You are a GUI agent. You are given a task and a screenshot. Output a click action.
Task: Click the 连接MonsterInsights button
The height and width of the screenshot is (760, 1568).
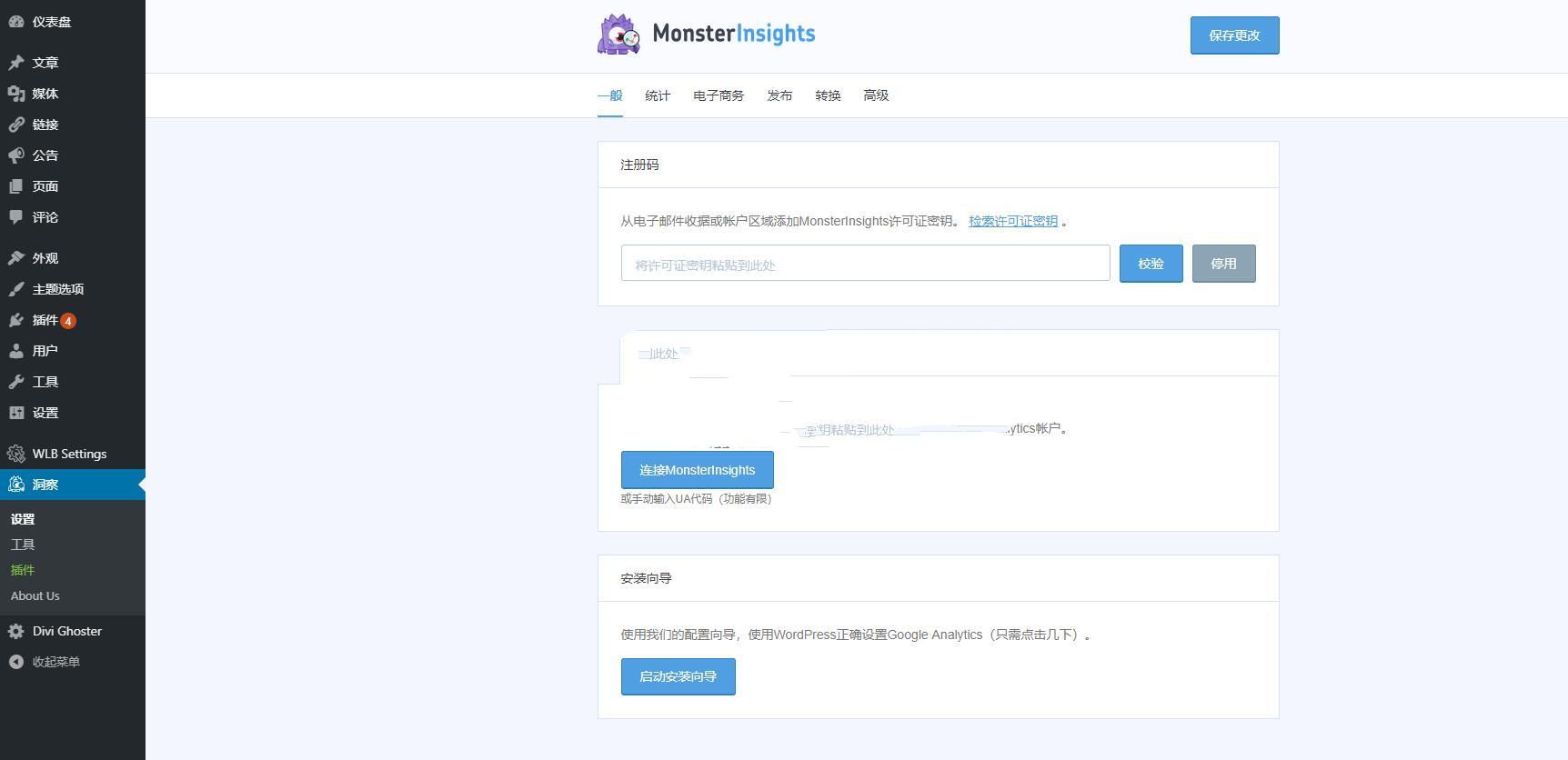coord(697,470)
